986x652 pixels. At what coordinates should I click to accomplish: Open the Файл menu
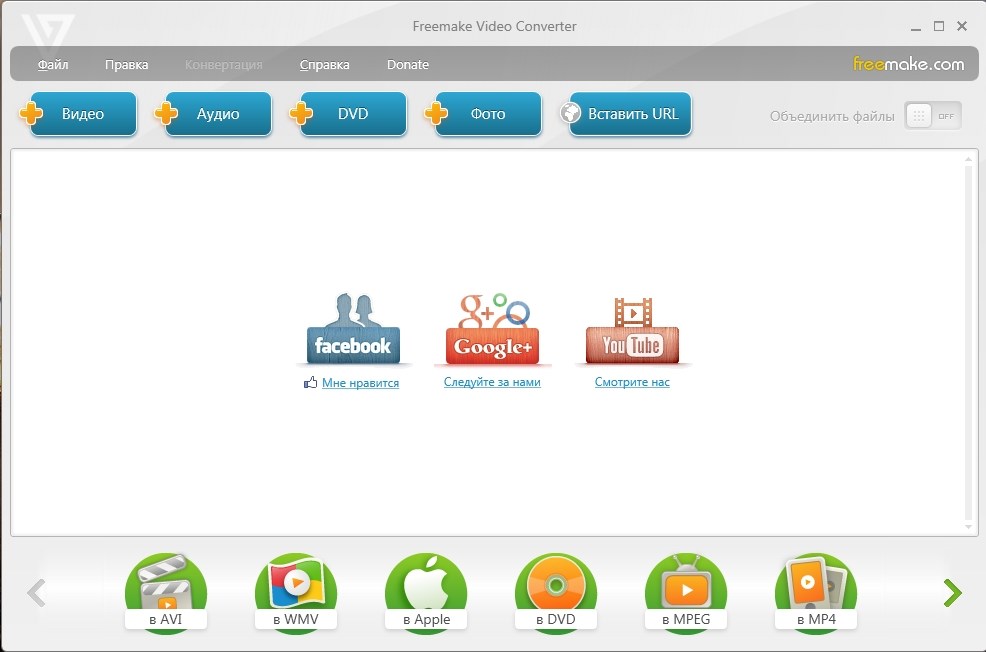click(x=53, y=65)
